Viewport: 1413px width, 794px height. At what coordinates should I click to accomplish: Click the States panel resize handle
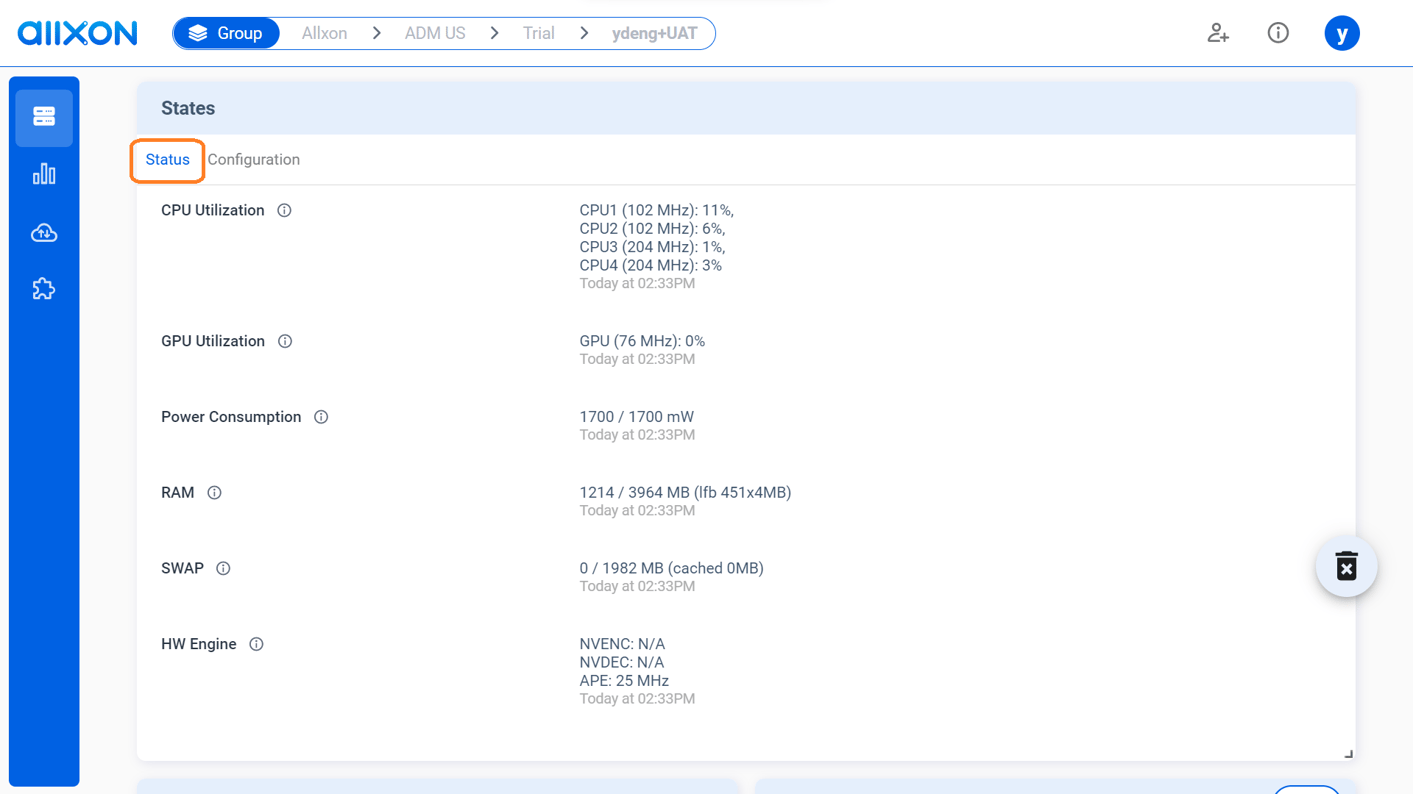click(1348, 754)
